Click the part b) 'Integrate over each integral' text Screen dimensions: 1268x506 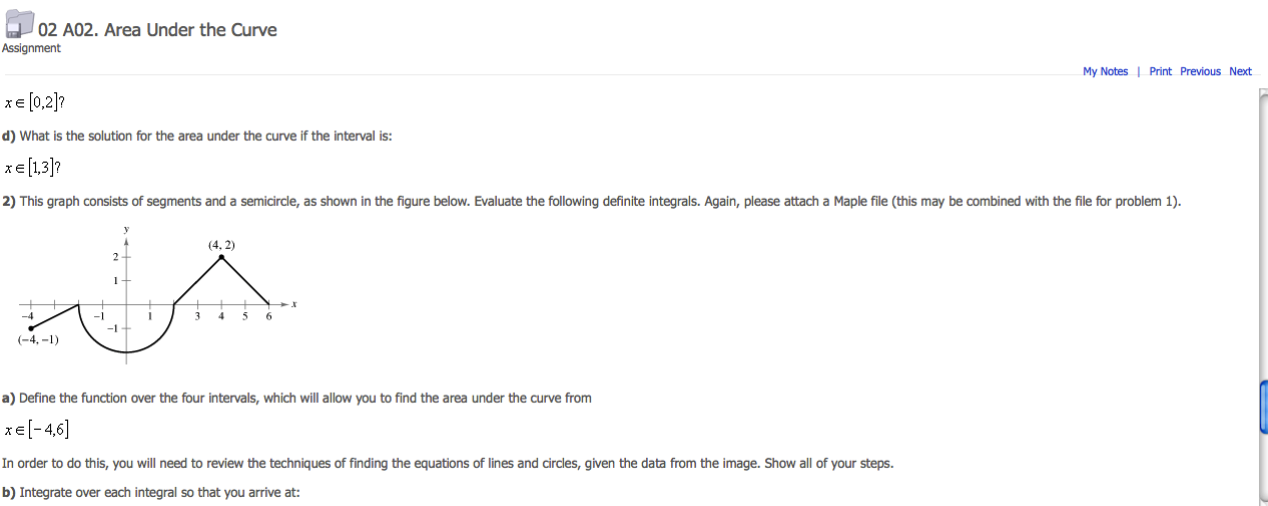pyautogui.click(x=151, y=492)
